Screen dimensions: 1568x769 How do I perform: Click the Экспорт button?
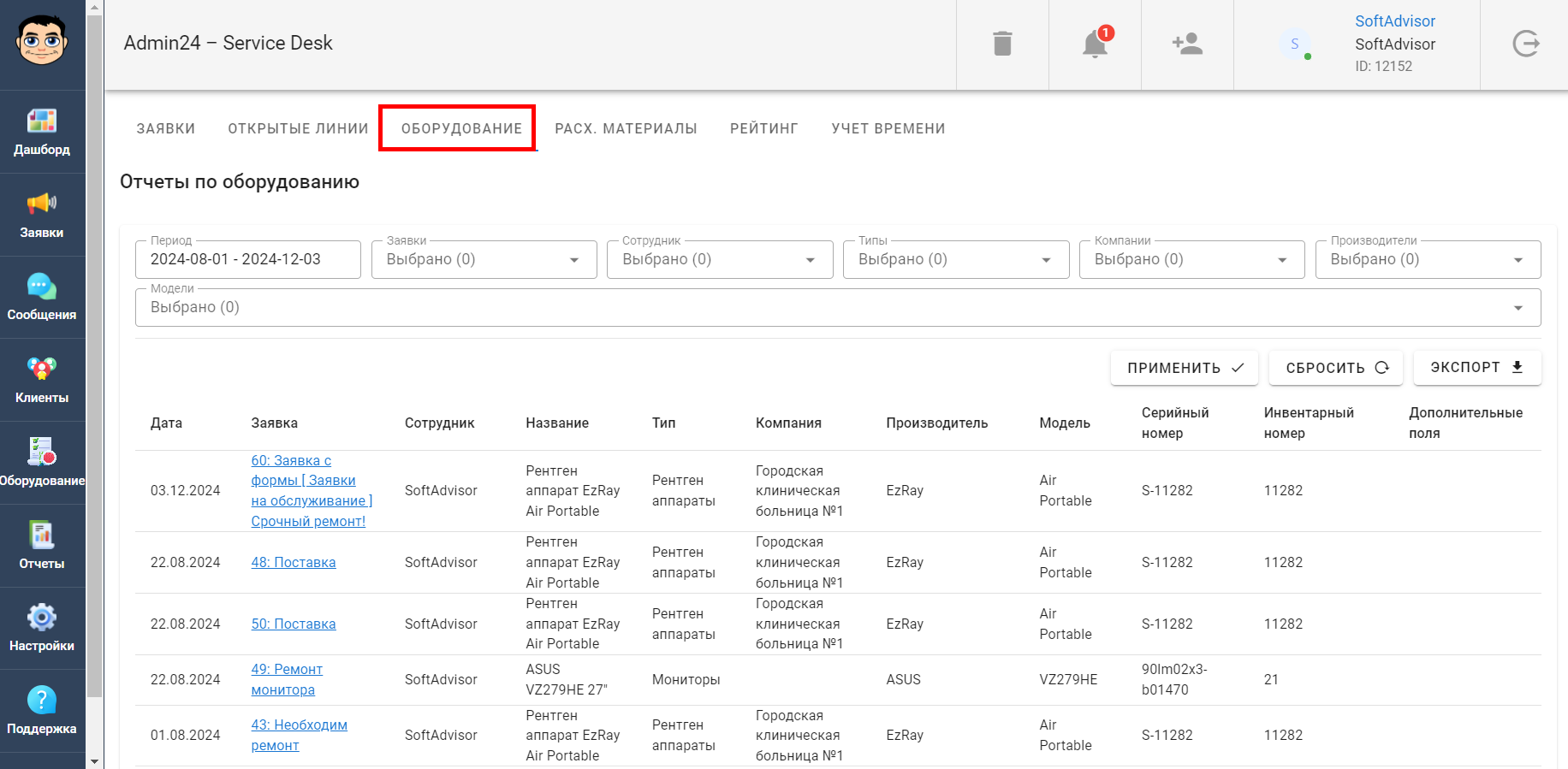tap(1477, 368)
